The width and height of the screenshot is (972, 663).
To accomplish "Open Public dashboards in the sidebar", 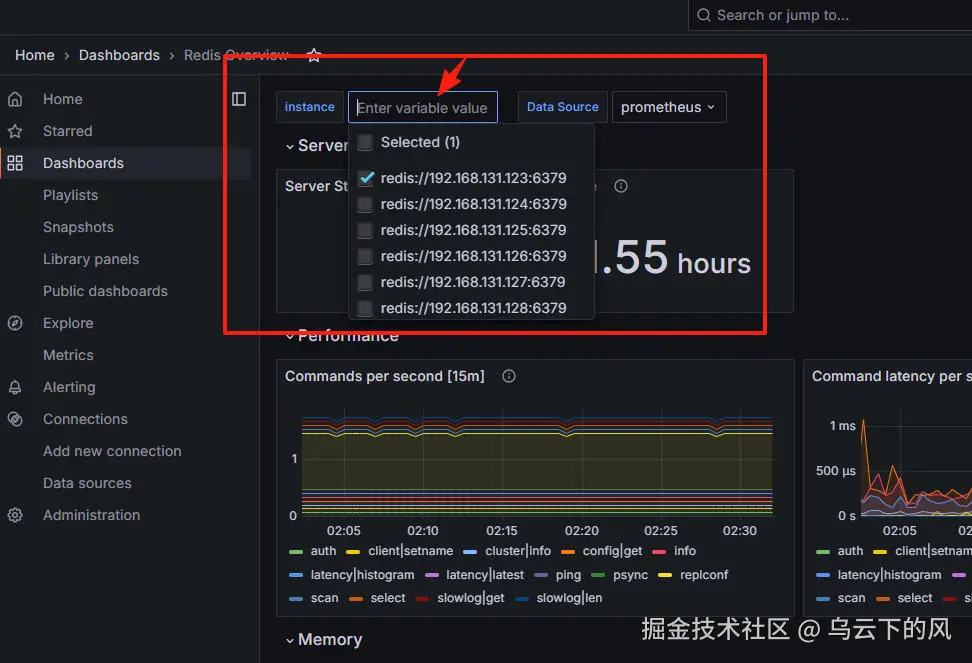I will click(105, 291).
